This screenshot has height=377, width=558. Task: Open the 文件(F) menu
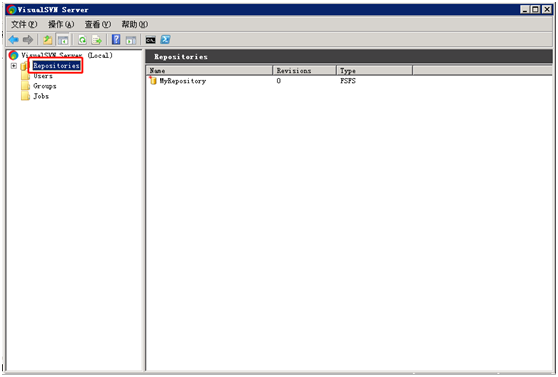coord(24,24)
